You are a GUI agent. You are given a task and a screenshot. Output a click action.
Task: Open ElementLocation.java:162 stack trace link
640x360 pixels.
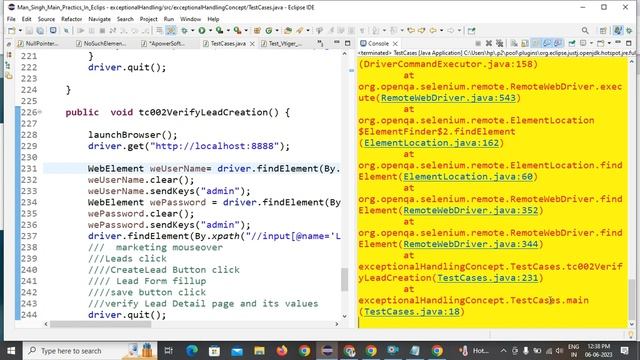pyautogui.click(x=431, y=143)
